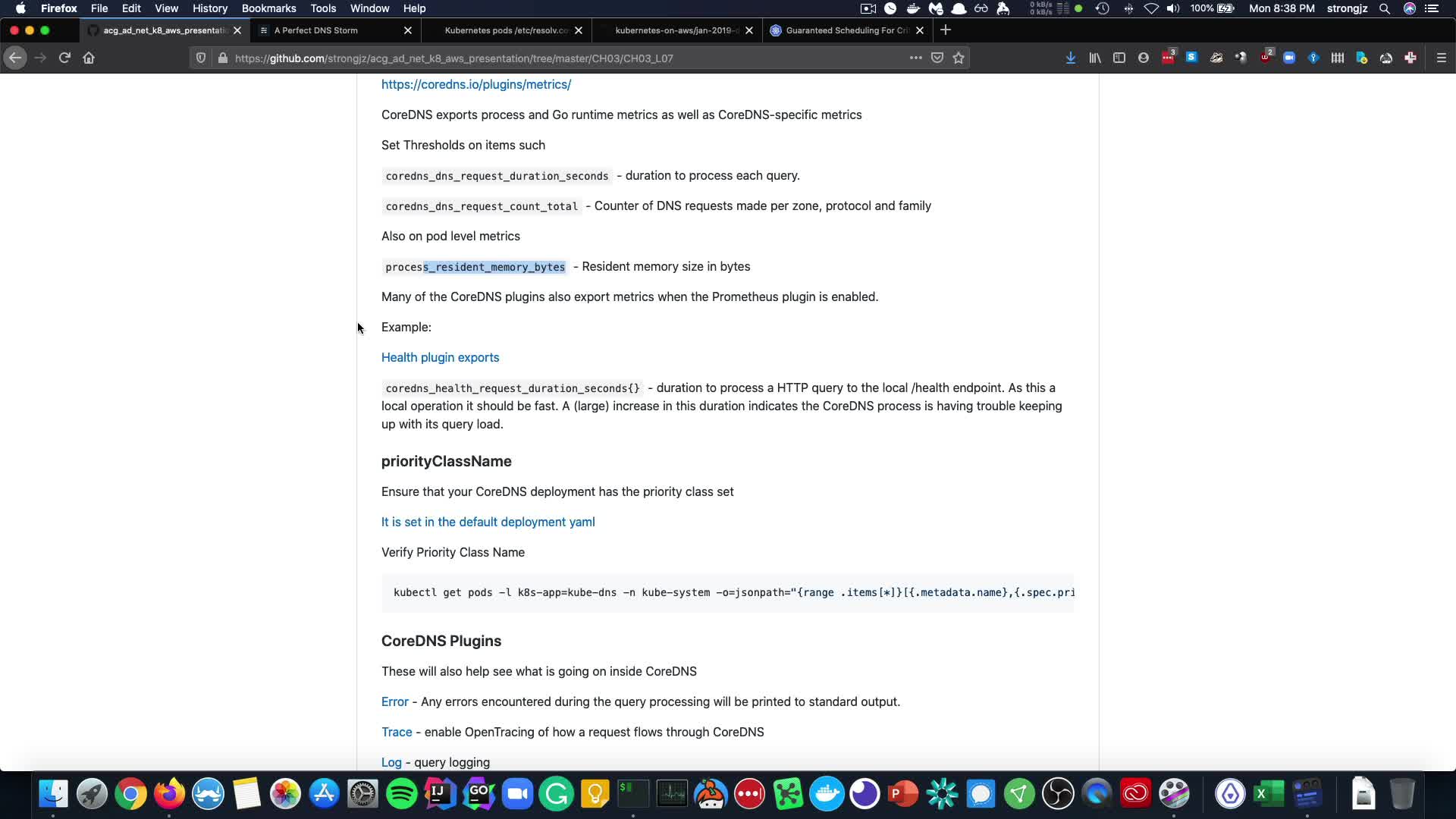Open the coredns.io plugins metrics link
The width and height of the screenshot is (1456, 819).
(475, 84)
